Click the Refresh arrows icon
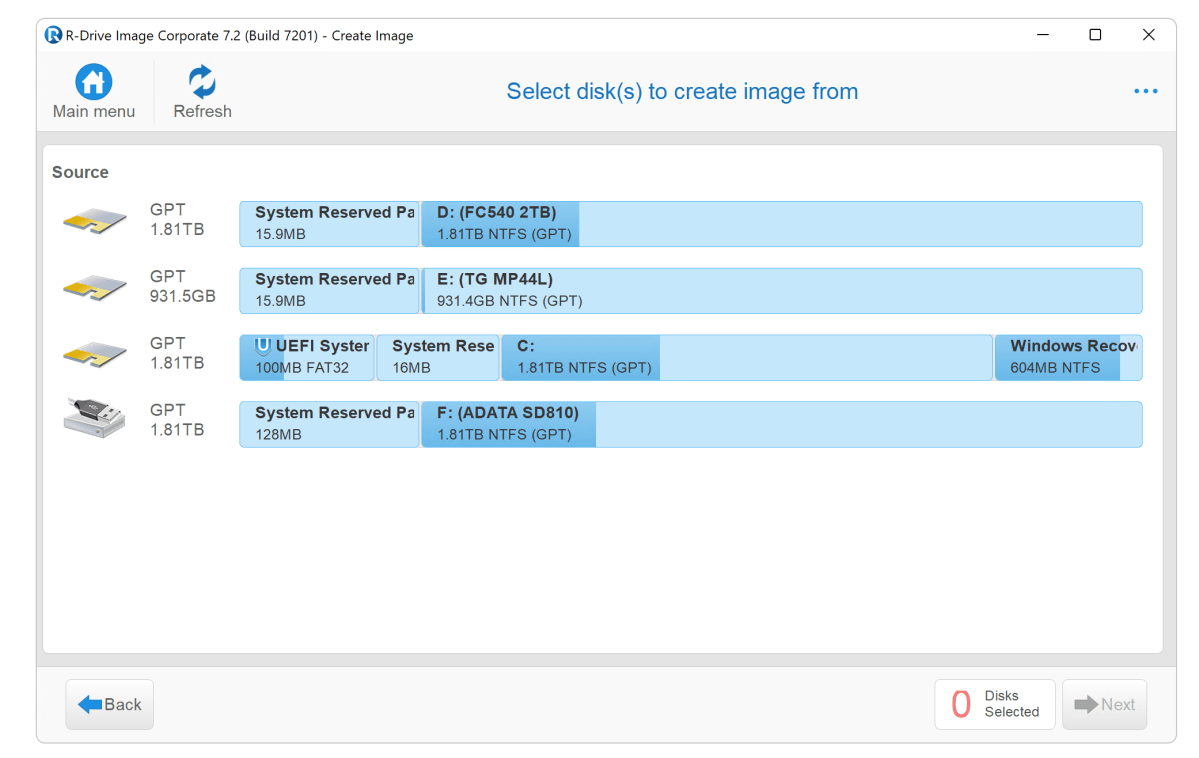Screen dimensions: 1199x758 click(202, 82)
